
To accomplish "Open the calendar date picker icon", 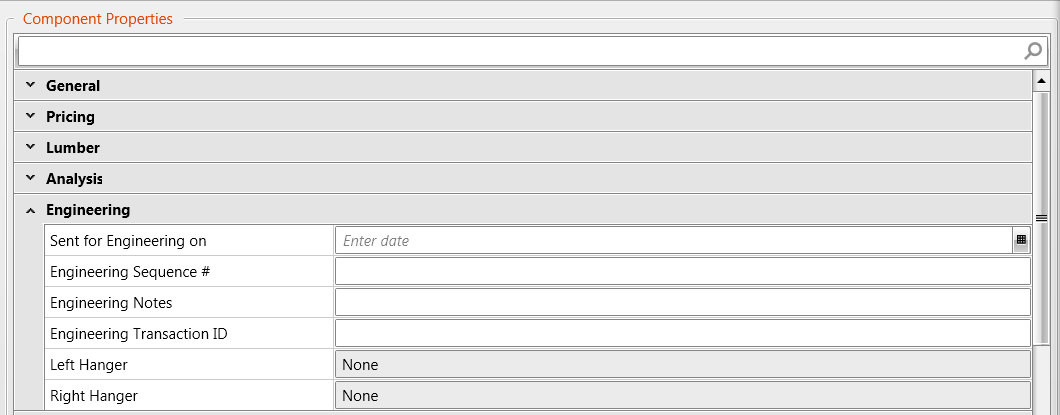I will click(x=1021, y=240).
